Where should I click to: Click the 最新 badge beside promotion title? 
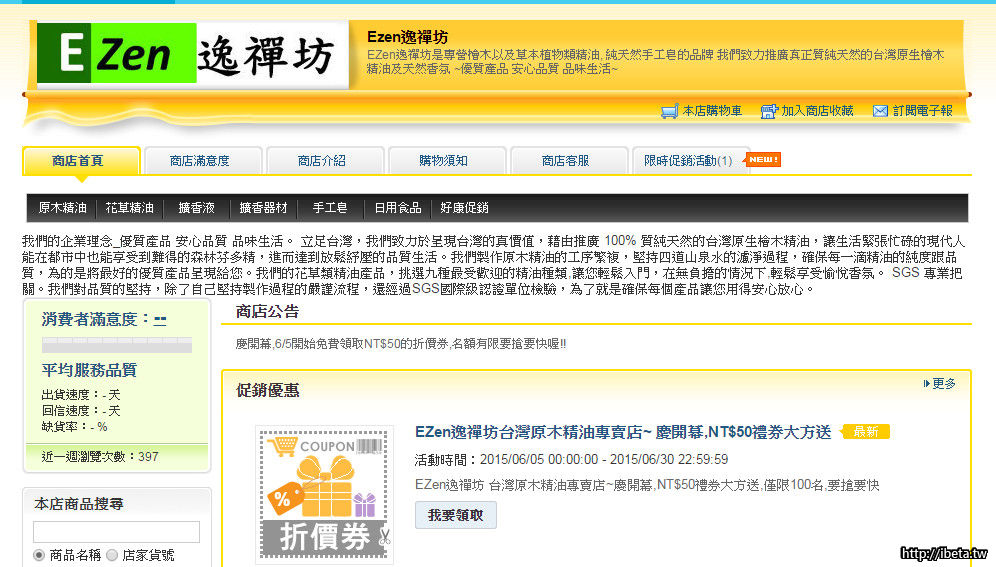pyautogui.click(x=865, y=432)
